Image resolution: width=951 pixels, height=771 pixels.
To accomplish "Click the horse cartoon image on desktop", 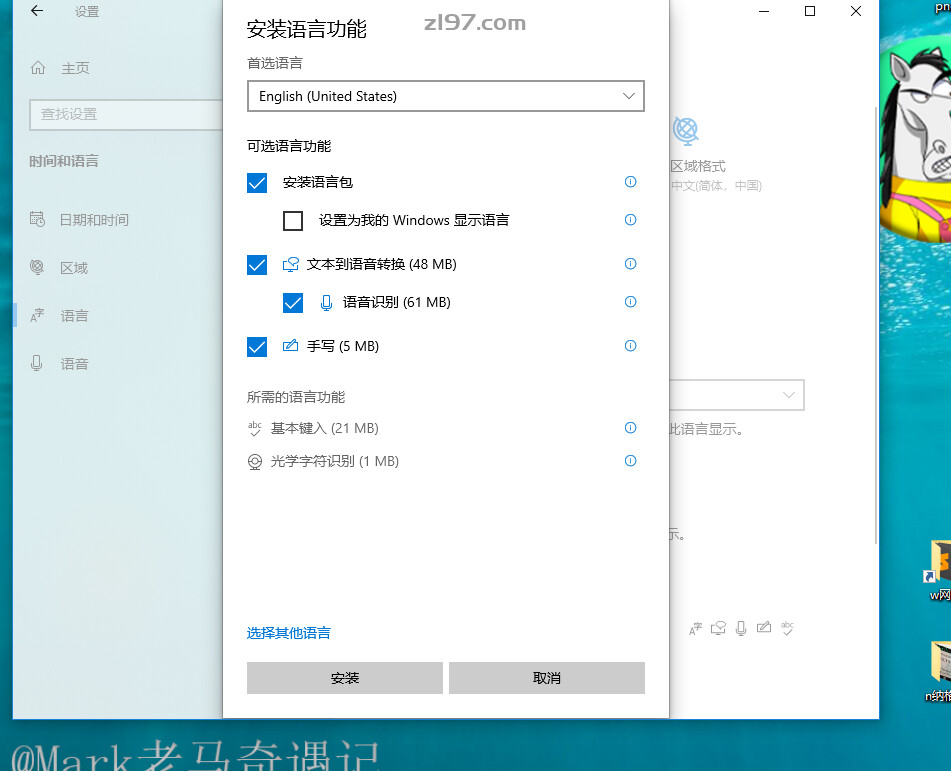I will pos(916,140).
